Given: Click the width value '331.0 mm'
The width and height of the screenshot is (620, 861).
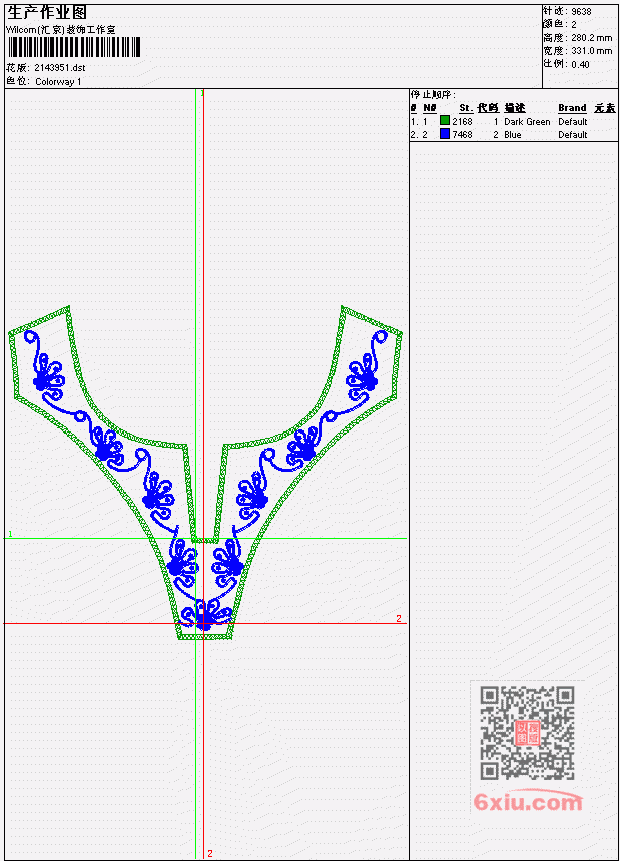Looking at the screenshot, I should (591, 51).
